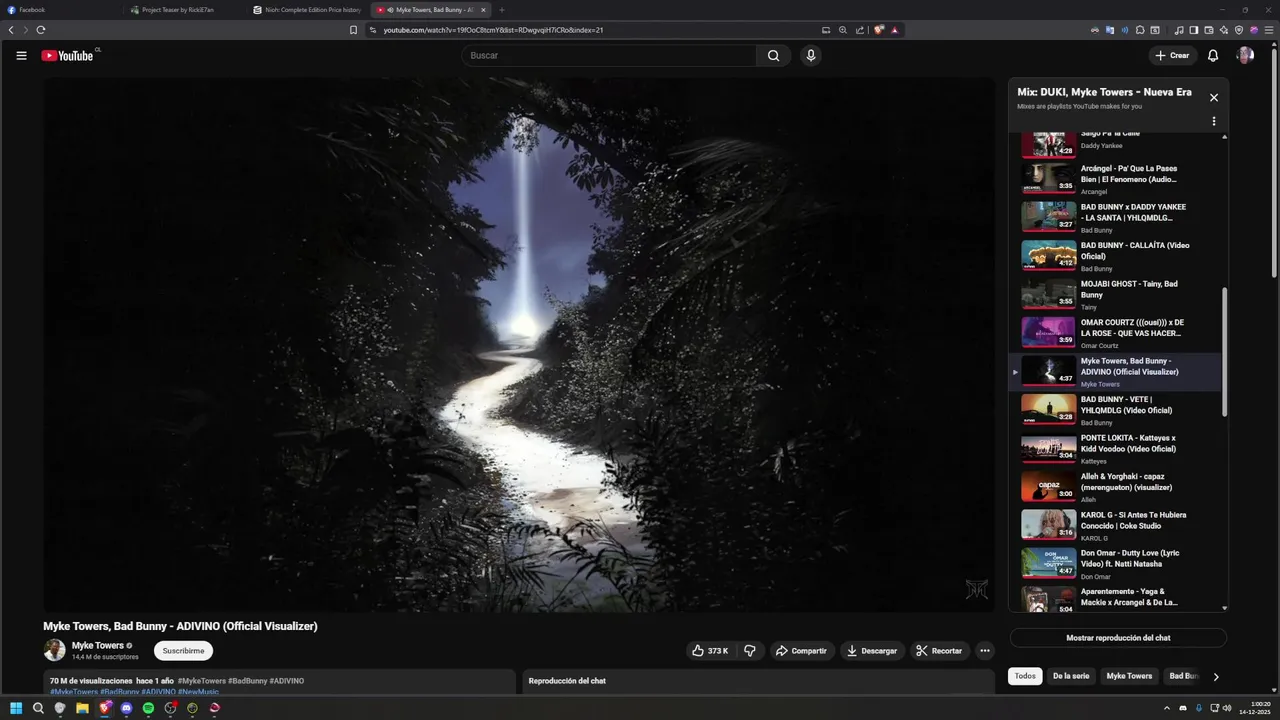Image resolution: width=1280 pixels, height=720 pixels.
Task: Open Brave Rewards triangle icon
Action: 895,30
